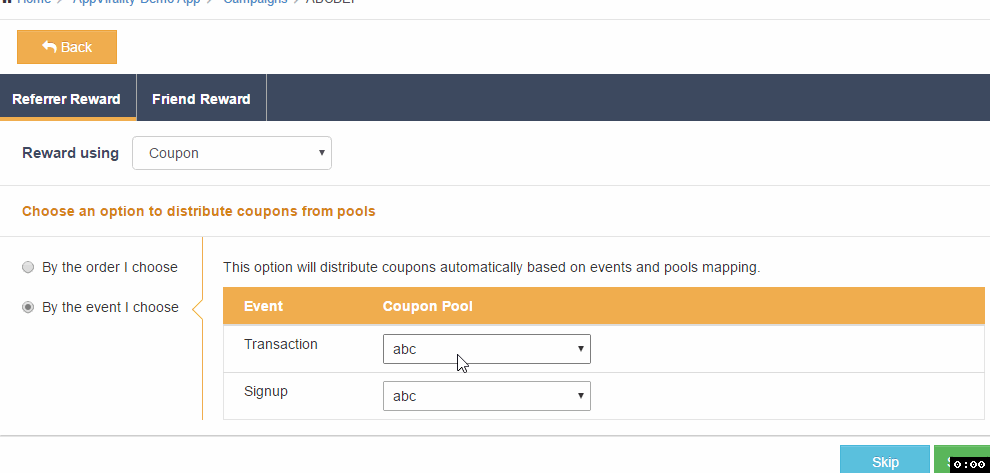Click the Campaigns breadcrumb link
Viewport: 990px width, 473px height.
pos(255,2)
